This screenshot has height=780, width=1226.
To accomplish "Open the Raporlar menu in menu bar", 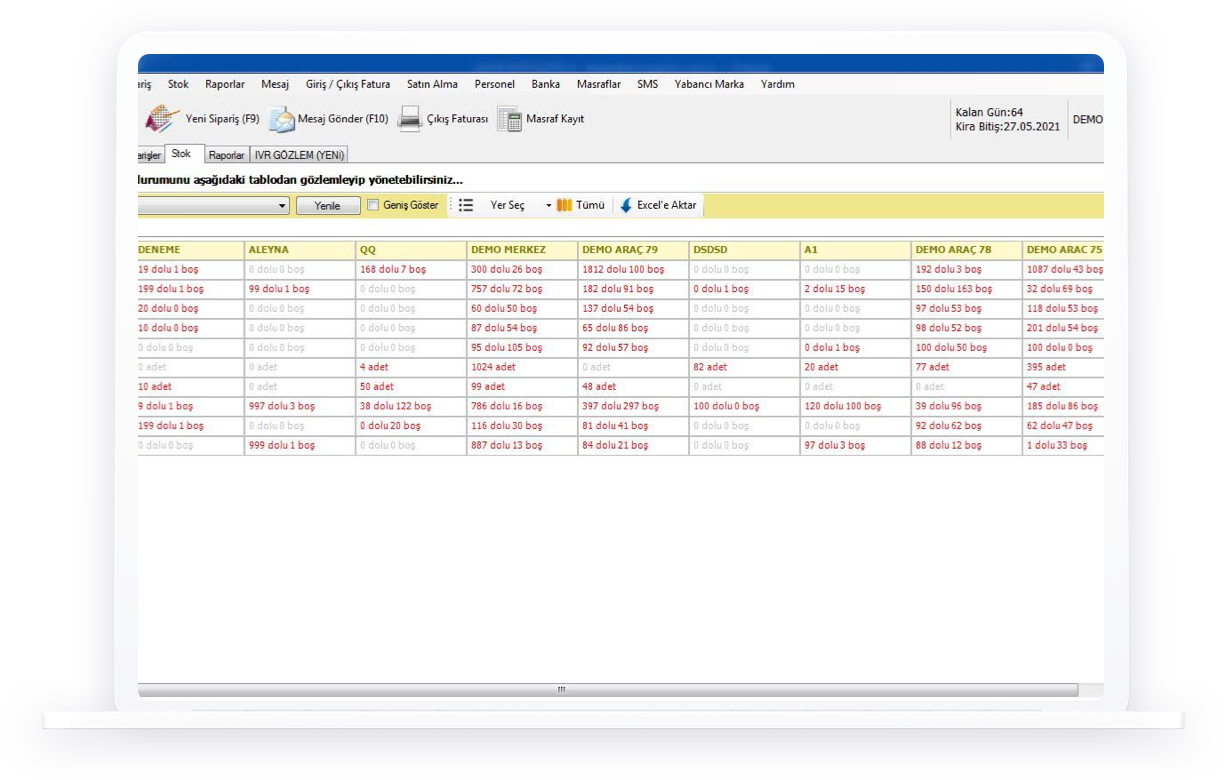I will [225, 84].
